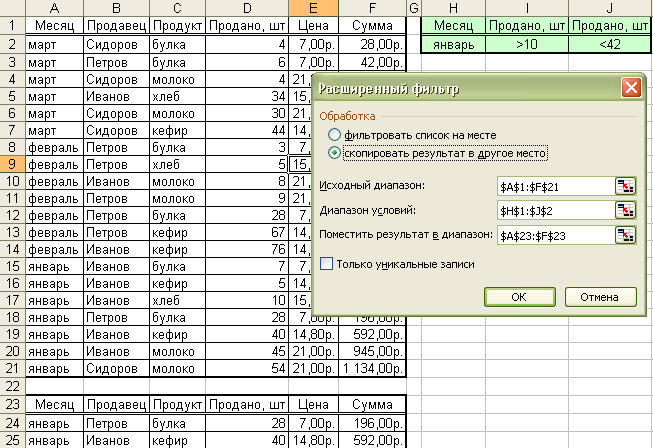Click cell F20 with '945,00р.'

point(372,351)
